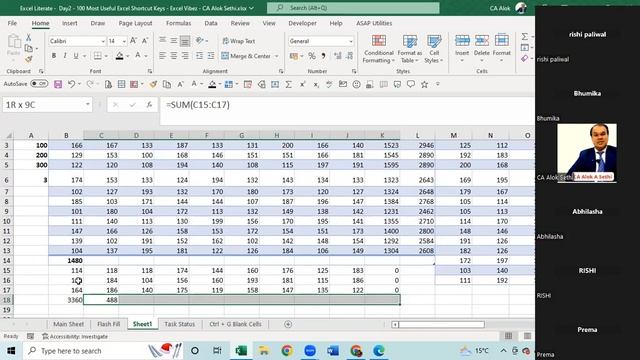Open the File menu

(12, 23)
